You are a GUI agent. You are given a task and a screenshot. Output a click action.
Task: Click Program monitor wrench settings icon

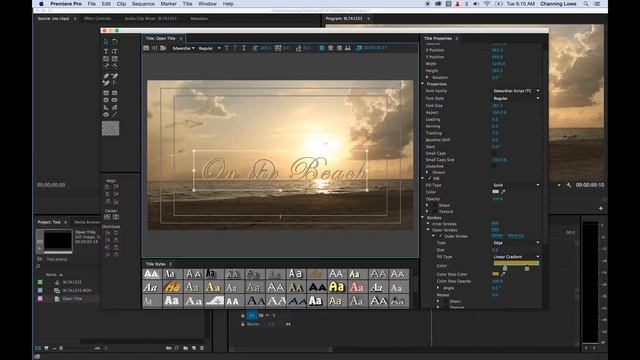(569, 185)
